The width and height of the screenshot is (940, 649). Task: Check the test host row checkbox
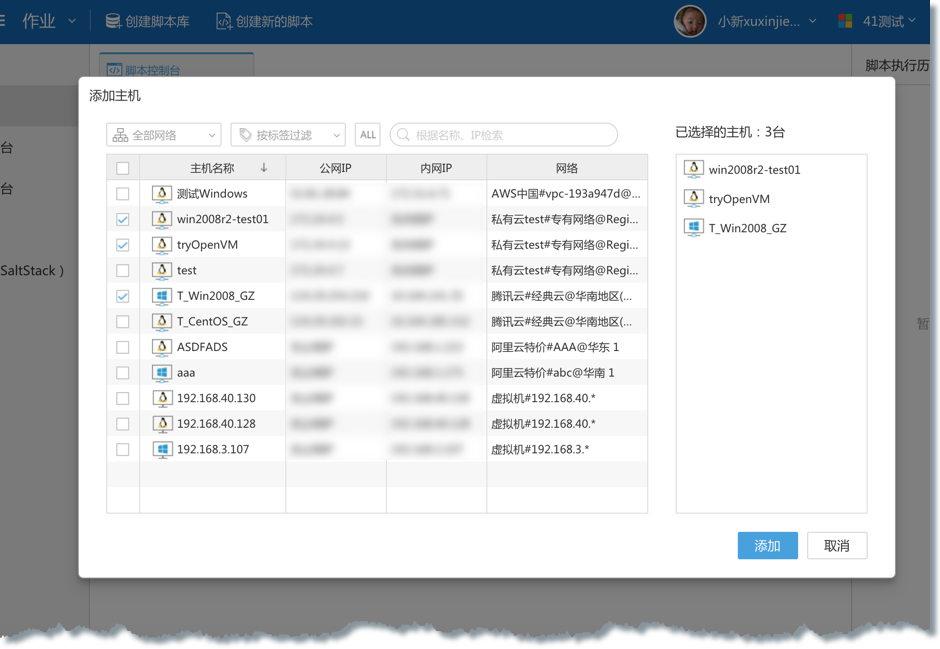coord(123,270)
